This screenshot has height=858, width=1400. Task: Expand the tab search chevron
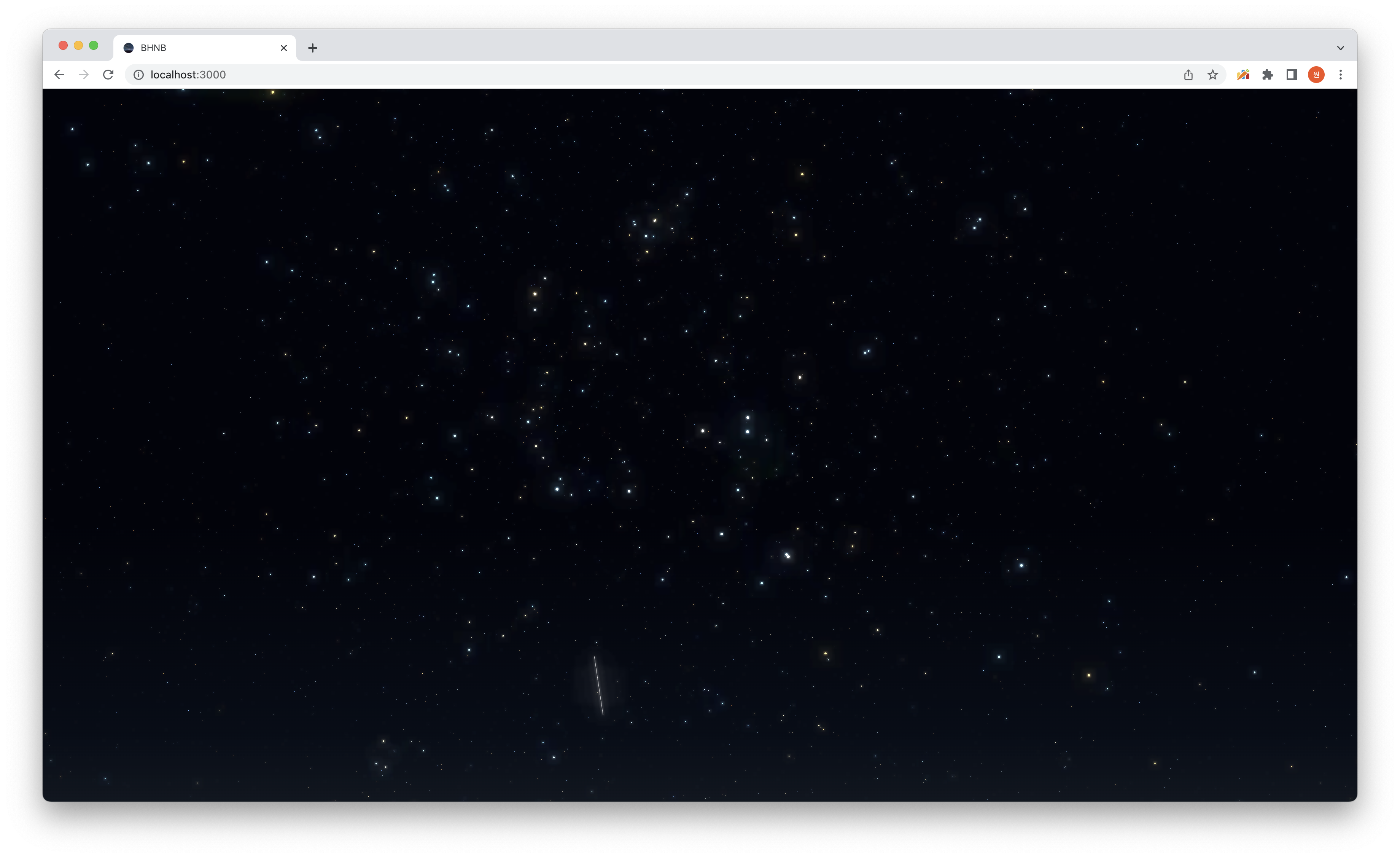point(1340,48)
